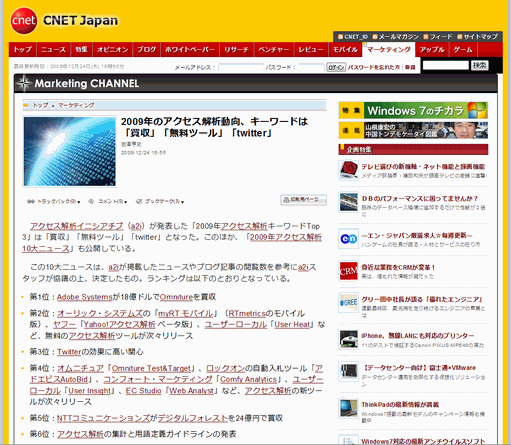Click the 検索 search button
This screenshot has width=511, height=445.
pyautogui.click(x=480, y=65)
